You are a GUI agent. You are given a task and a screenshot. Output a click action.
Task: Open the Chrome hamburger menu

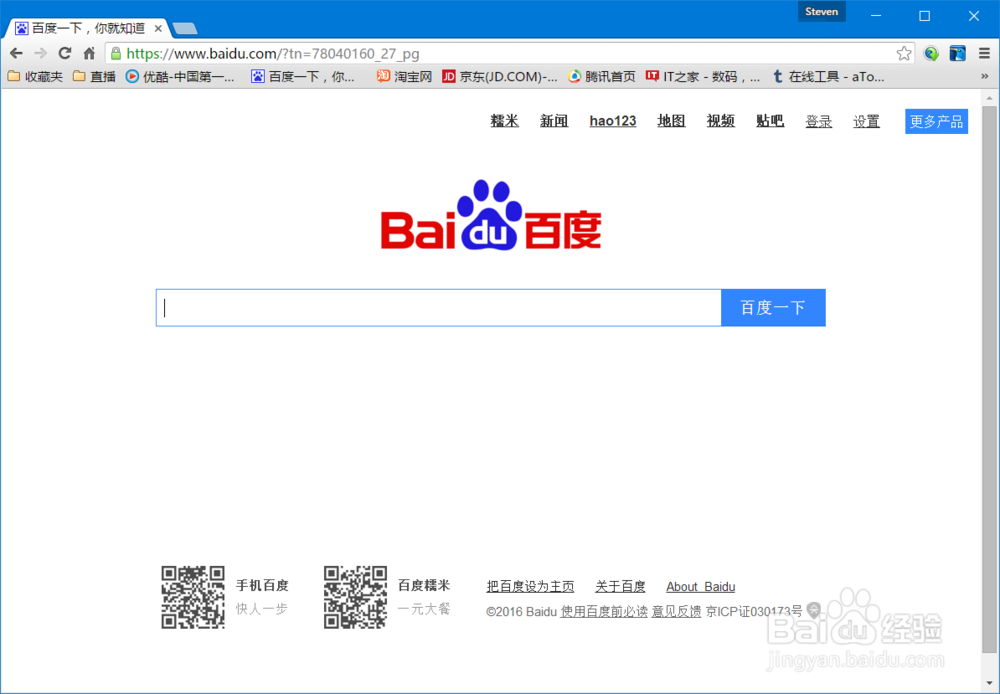point(984,54)
